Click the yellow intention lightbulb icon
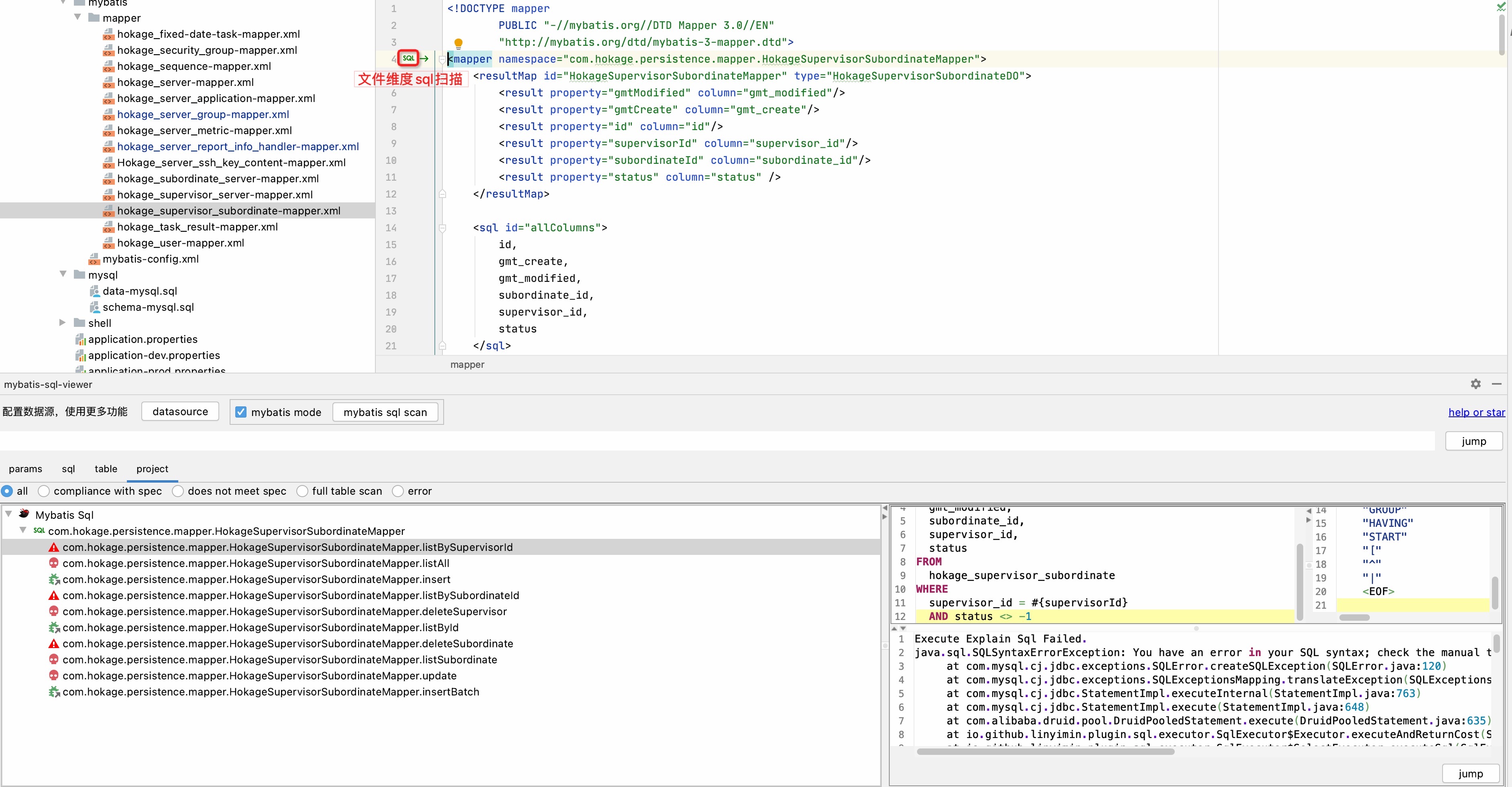 (458, 43)
